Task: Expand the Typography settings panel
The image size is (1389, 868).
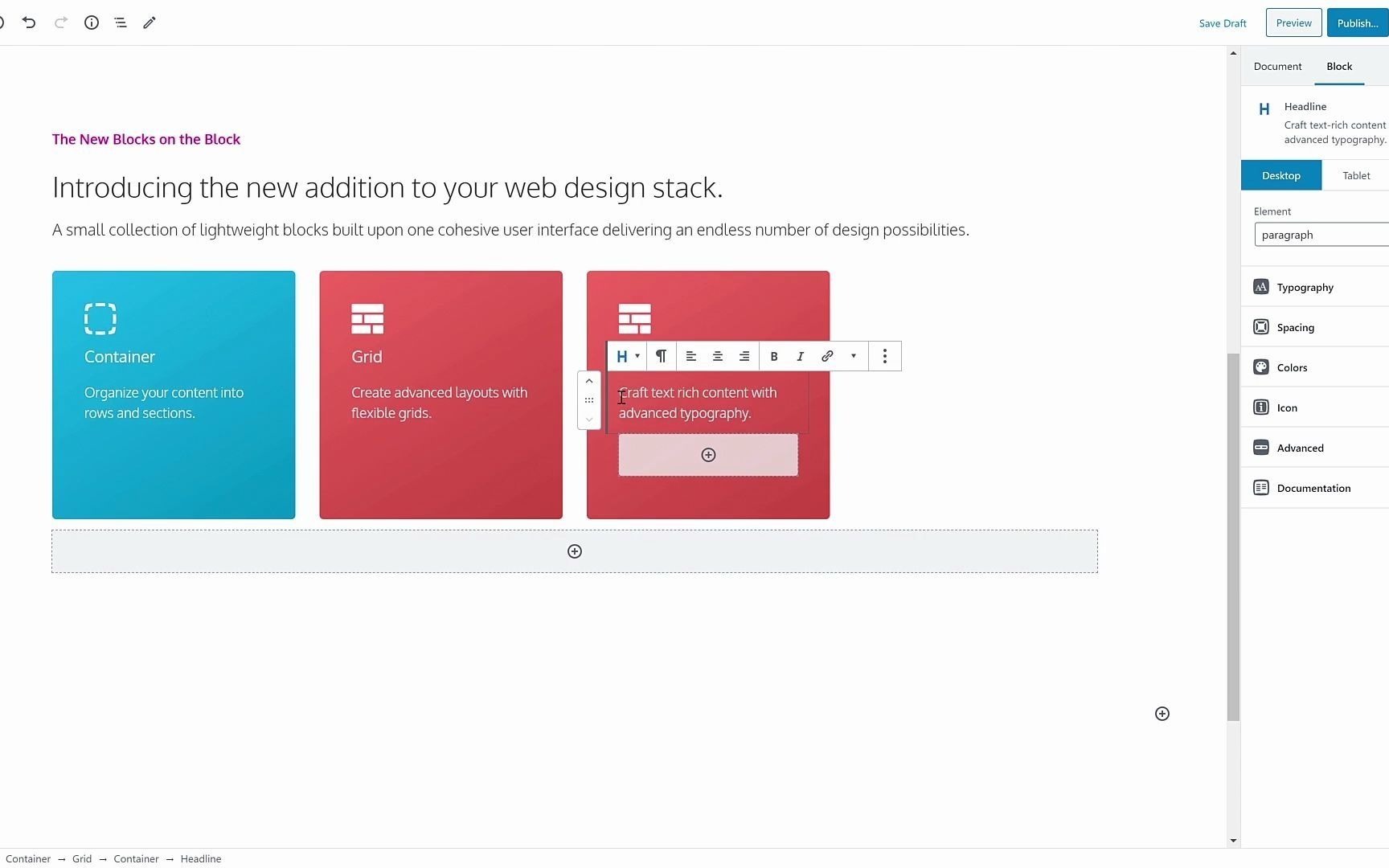Action: (1305, 287)
